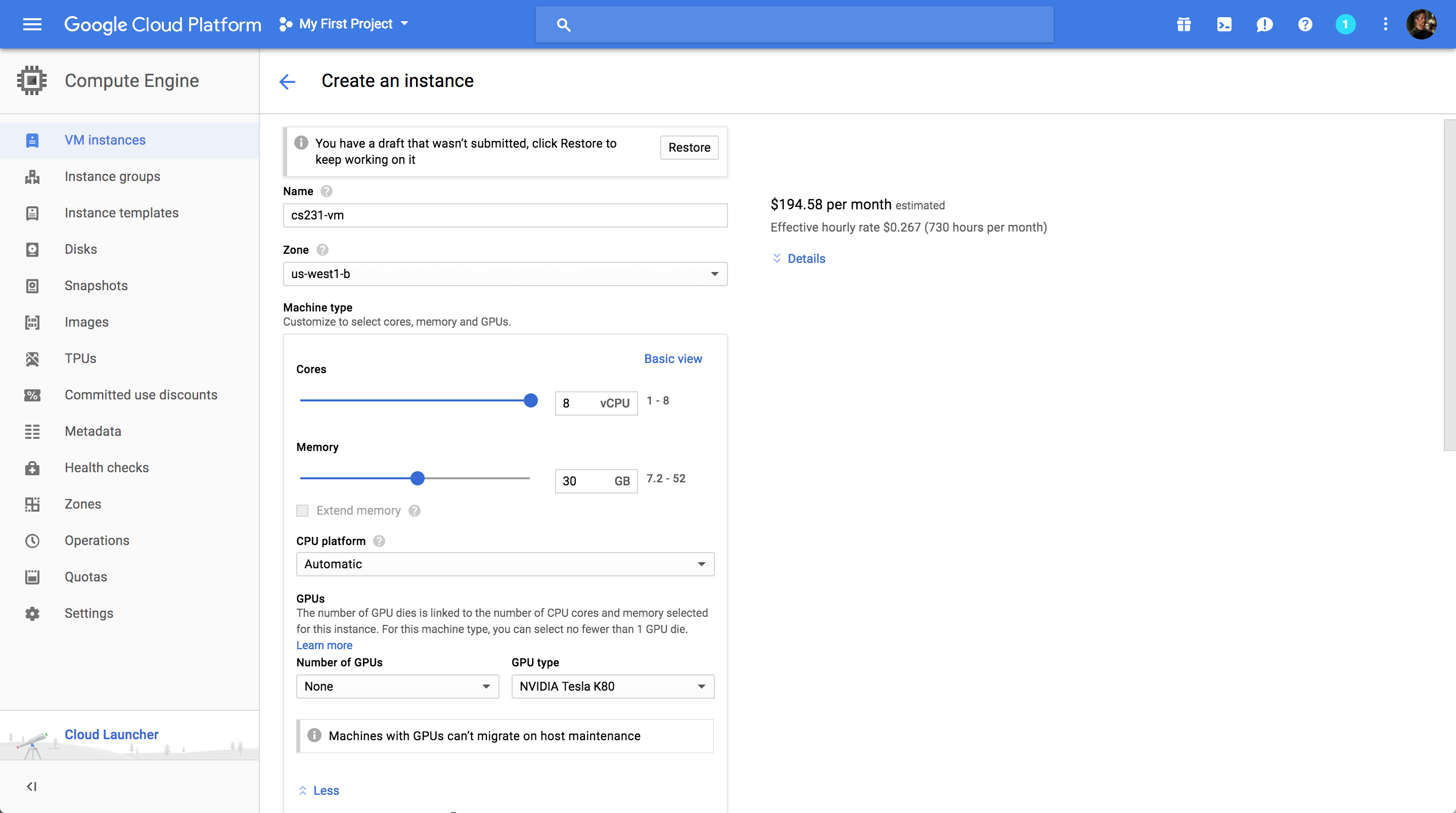1456x813 pixels.
Task: Click the Quotas sidebar icon
Action: coord(32,577)
